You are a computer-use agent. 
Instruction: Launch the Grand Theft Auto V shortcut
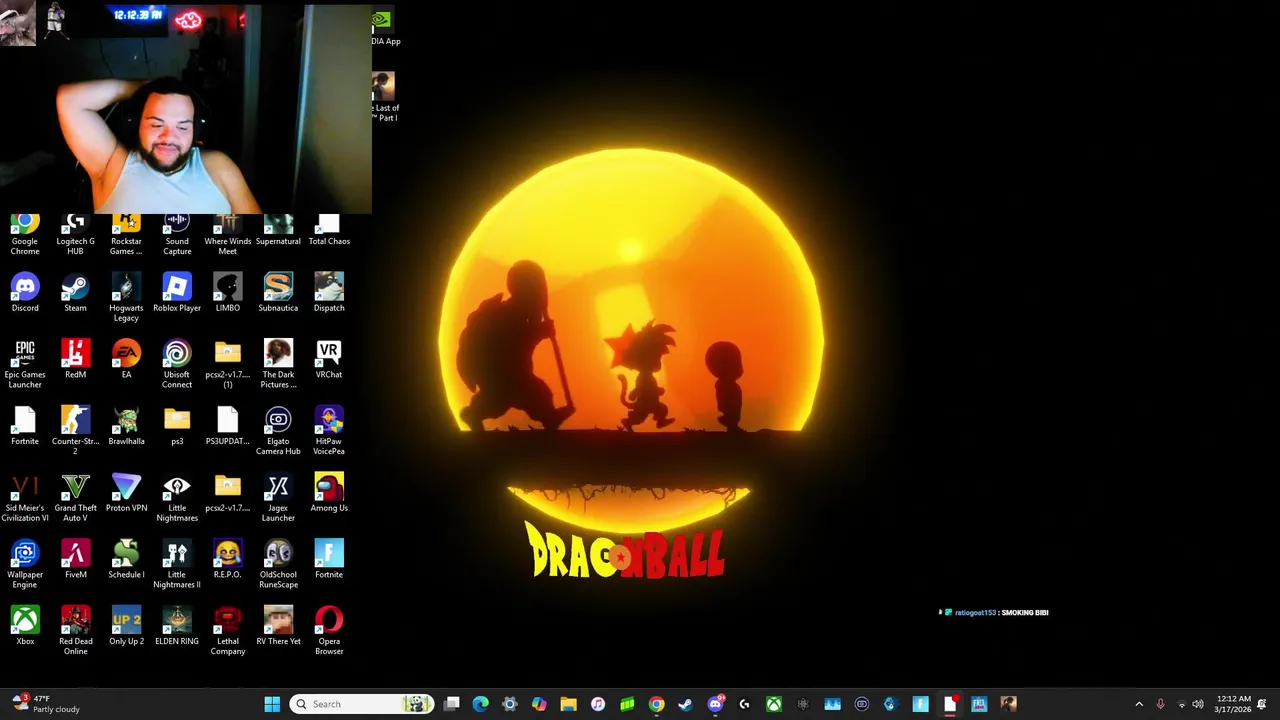click(x=75, y=498)
